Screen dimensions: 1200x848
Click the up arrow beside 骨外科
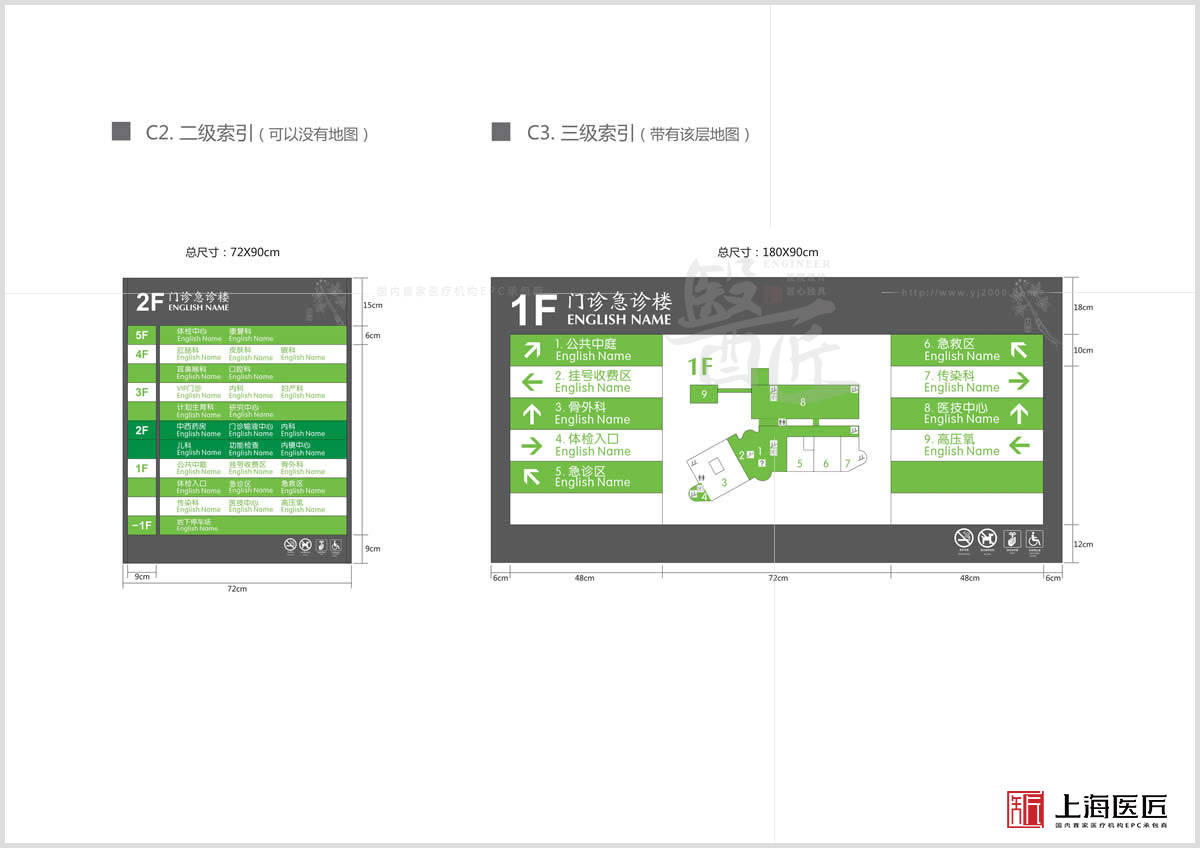click(532, 413)
